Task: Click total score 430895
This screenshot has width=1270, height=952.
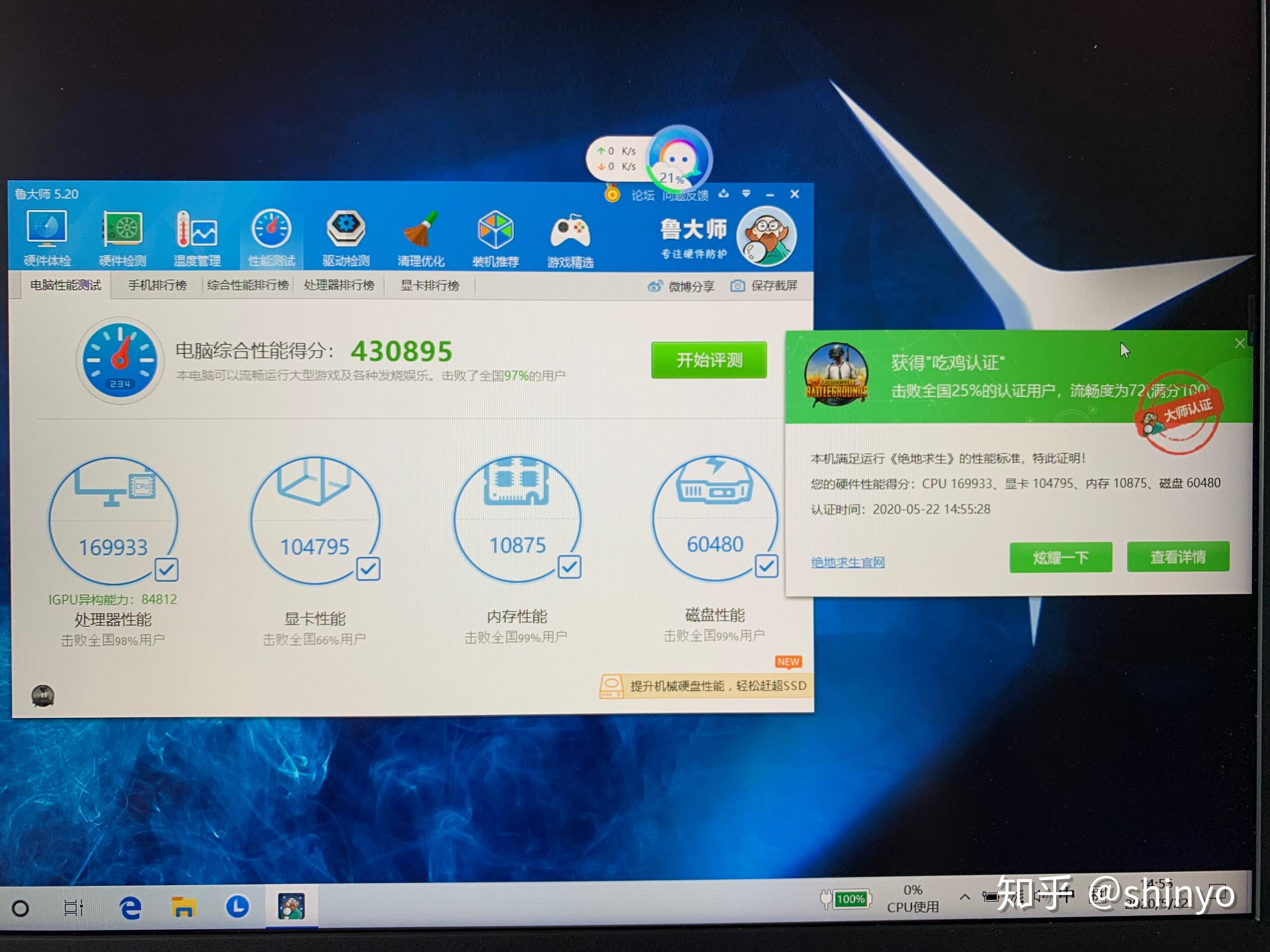Action: pyautogui.click(x=402, y=351)
